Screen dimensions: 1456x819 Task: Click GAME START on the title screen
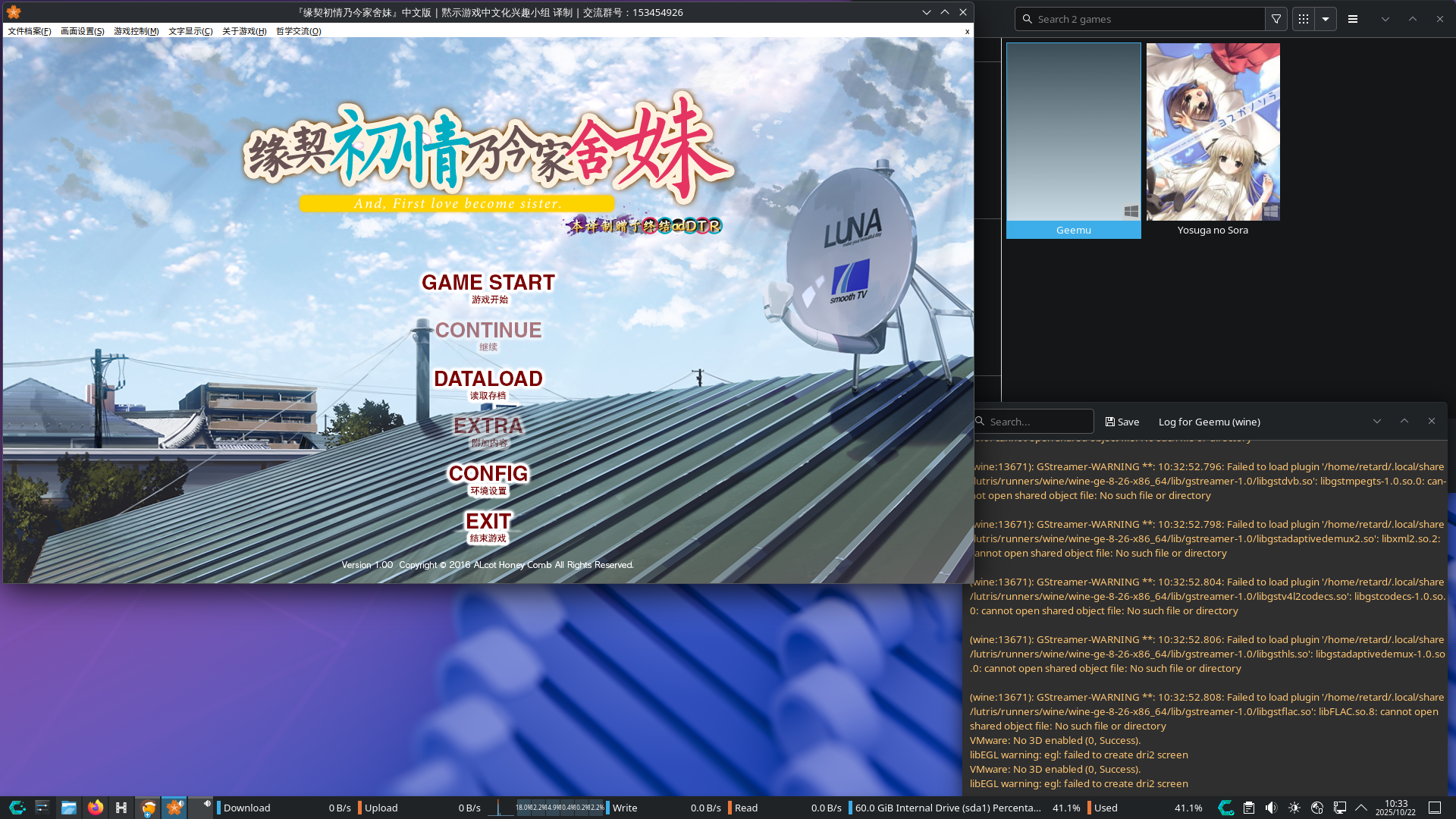(488, 284)
